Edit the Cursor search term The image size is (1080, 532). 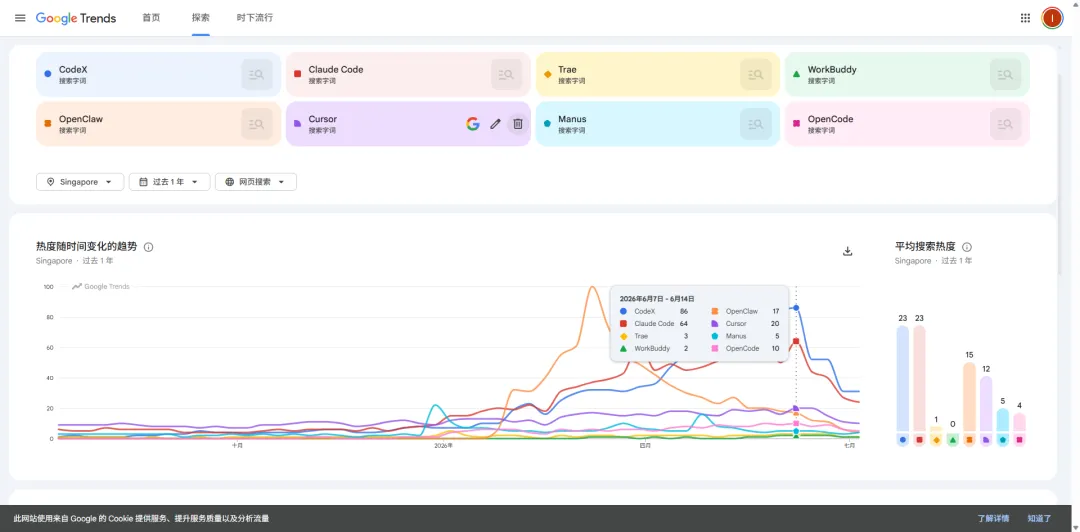point(495,124)
